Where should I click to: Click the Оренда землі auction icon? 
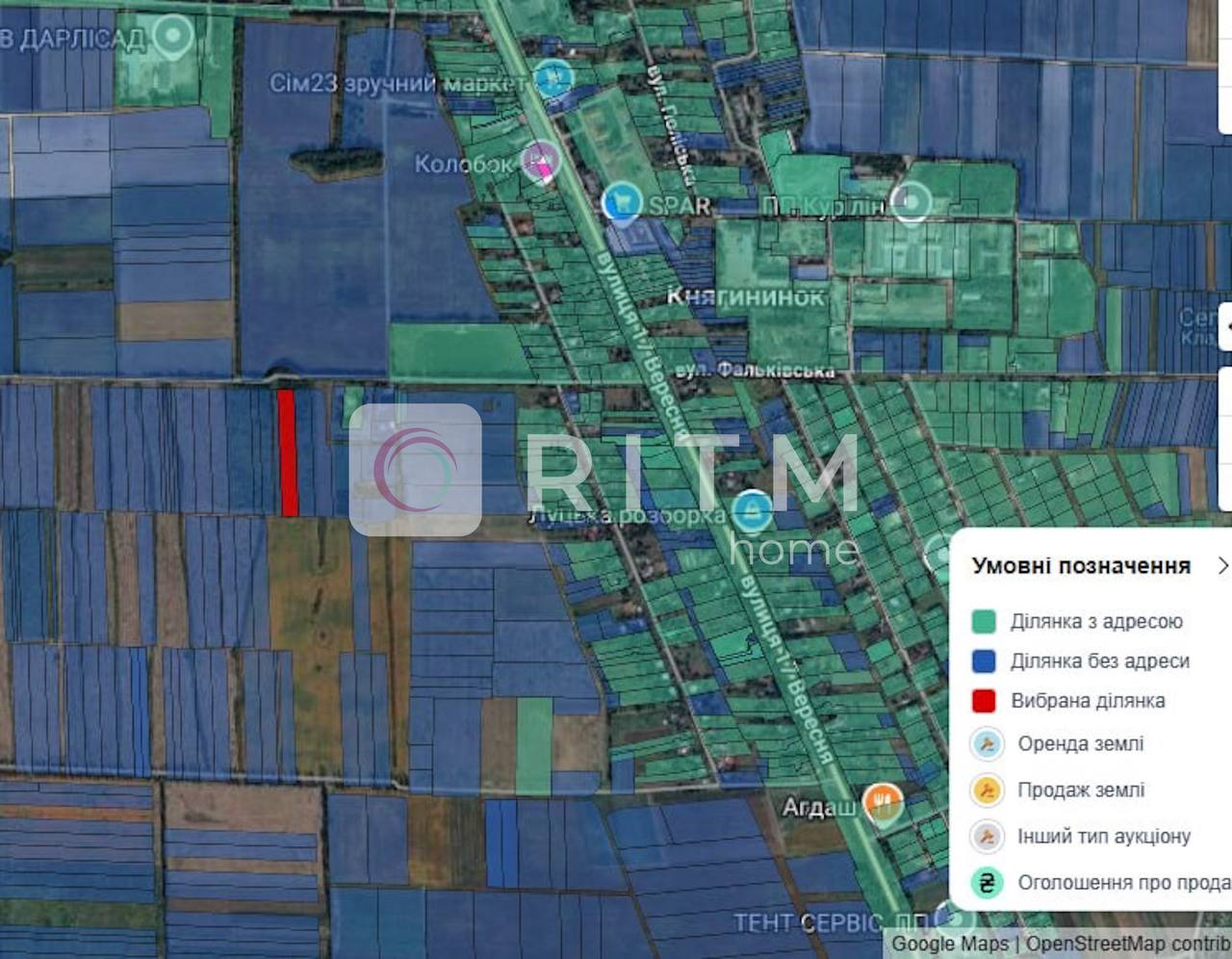(x=986, y=744)
